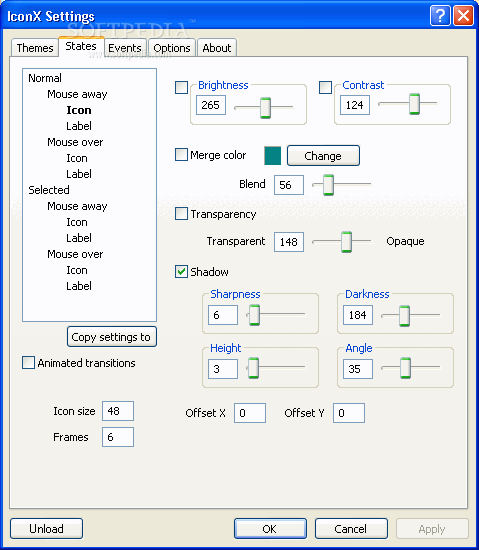
Task: Enable Animated transitions checkbox
Action: click(28, 362)
